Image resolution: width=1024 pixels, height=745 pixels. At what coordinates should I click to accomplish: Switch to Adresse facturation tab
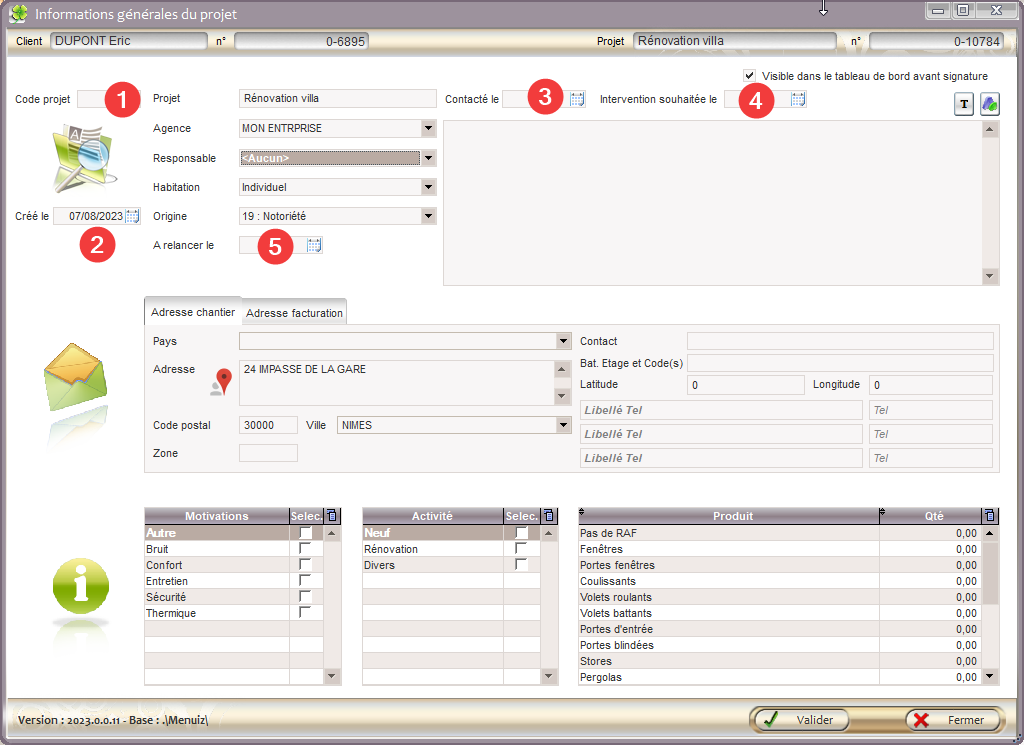pyautogui.click(x=295, y=313)
